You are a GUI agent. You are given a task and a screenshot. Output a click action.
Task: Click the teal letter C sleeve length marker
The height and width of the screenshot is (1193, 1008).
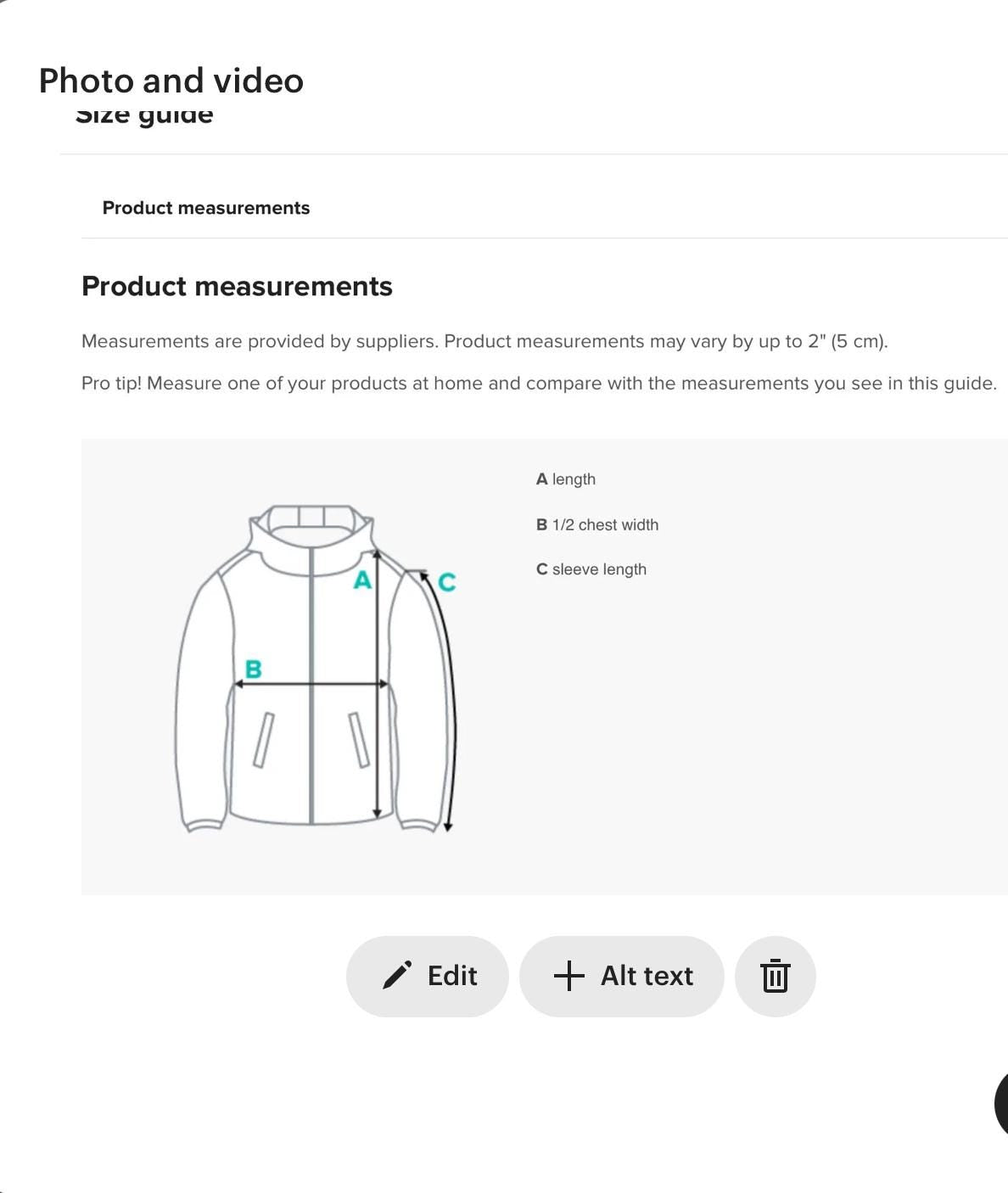[x=446, y=583]
